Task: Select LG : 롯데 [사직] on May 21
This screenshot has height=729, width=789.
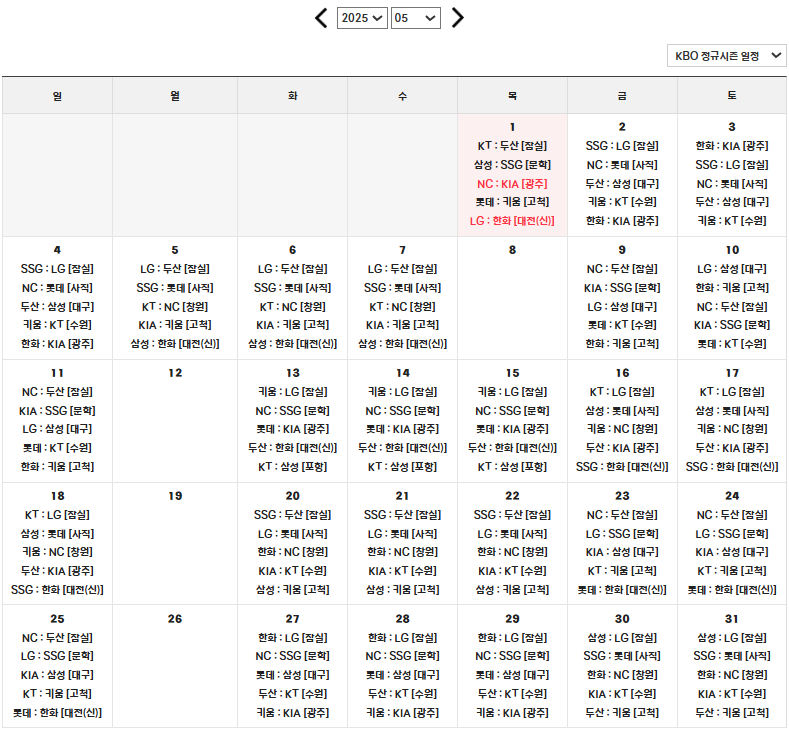Action: [x=402, y=534]
